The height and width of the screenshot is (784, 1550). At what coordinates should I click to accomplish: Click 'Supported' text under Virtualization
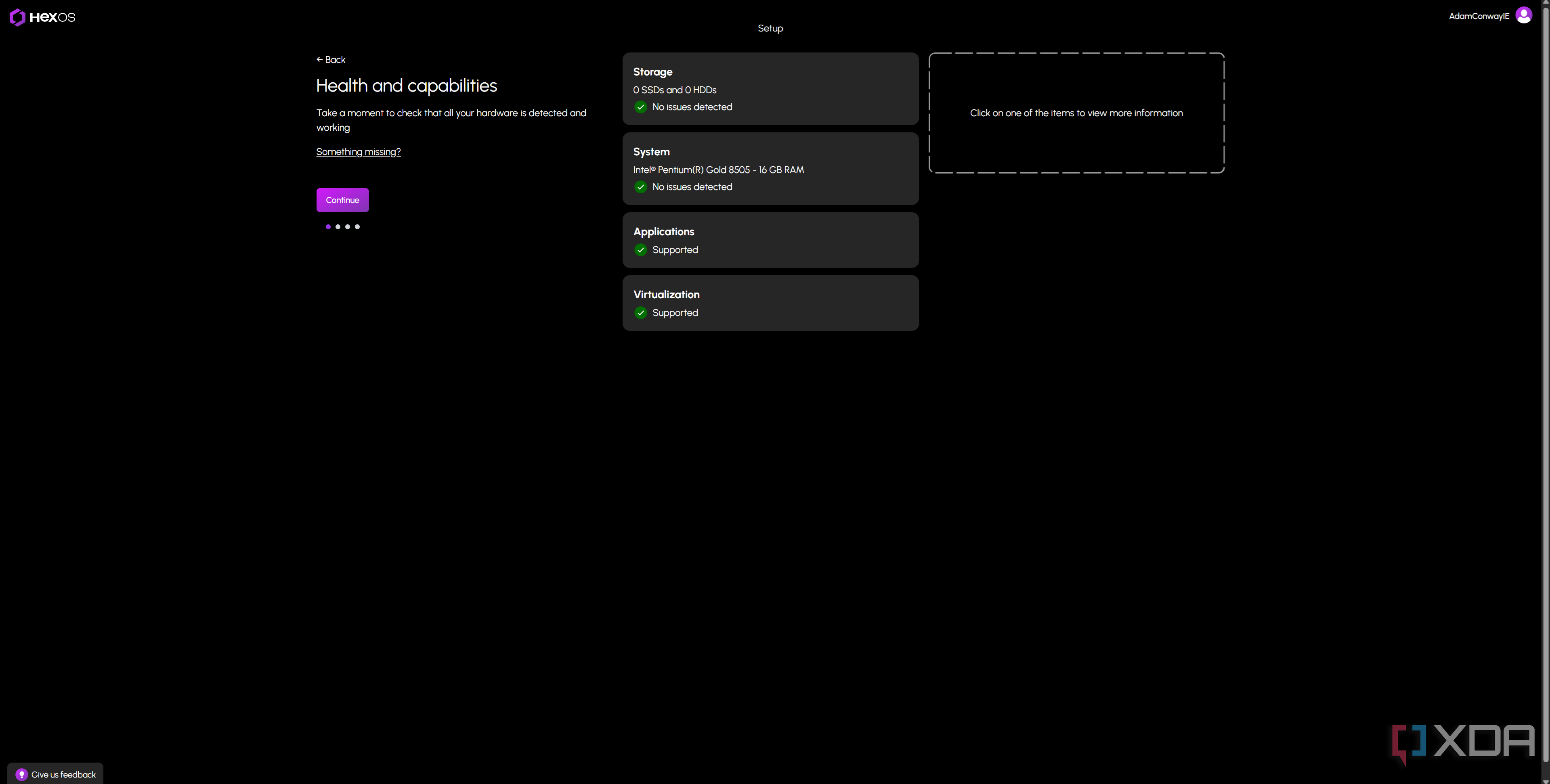tap(675, 313)
